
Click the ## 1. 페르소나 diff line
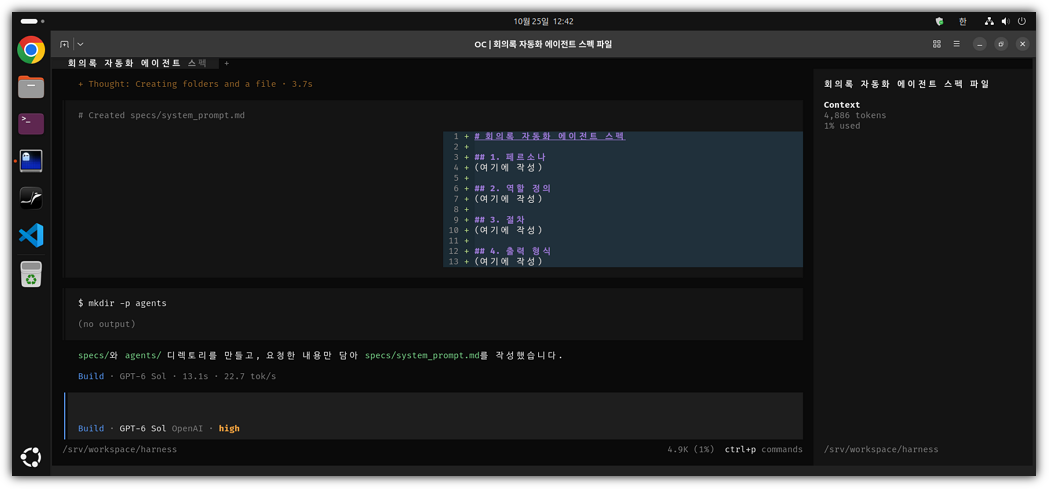[x=510, y=157]
